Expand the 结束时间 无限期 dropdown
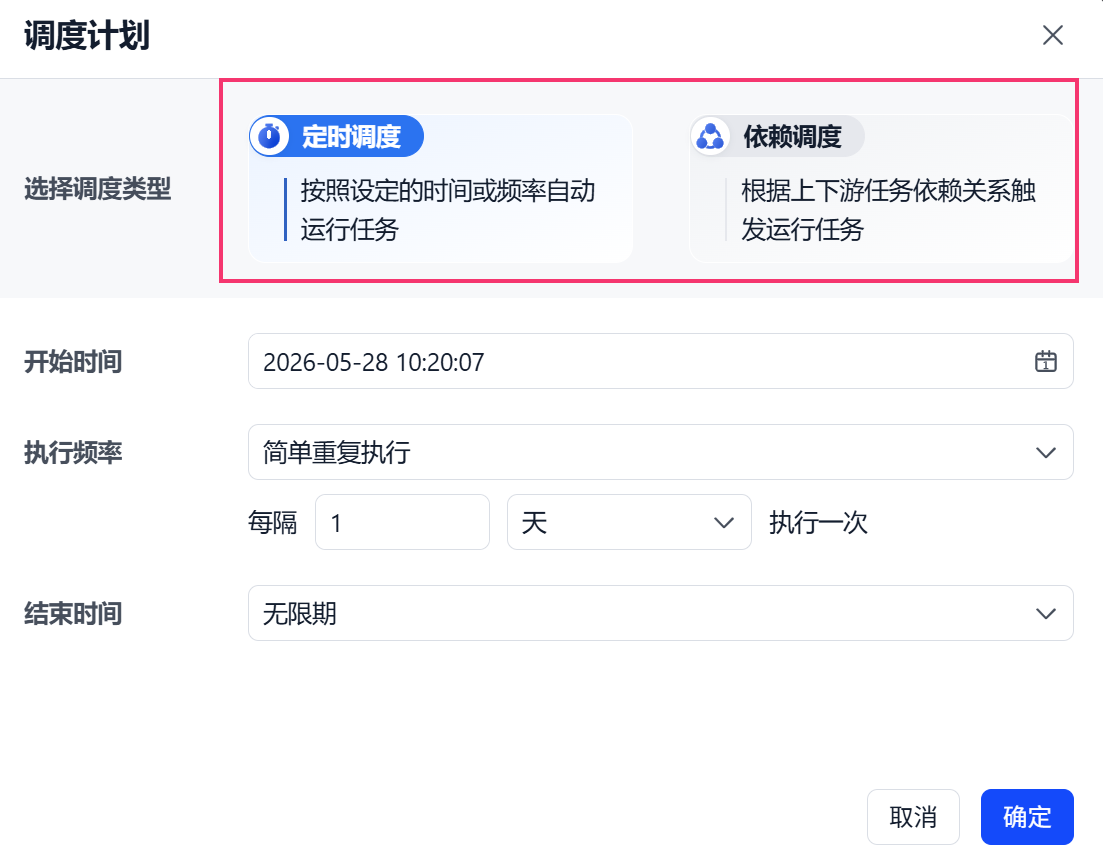 661,613
